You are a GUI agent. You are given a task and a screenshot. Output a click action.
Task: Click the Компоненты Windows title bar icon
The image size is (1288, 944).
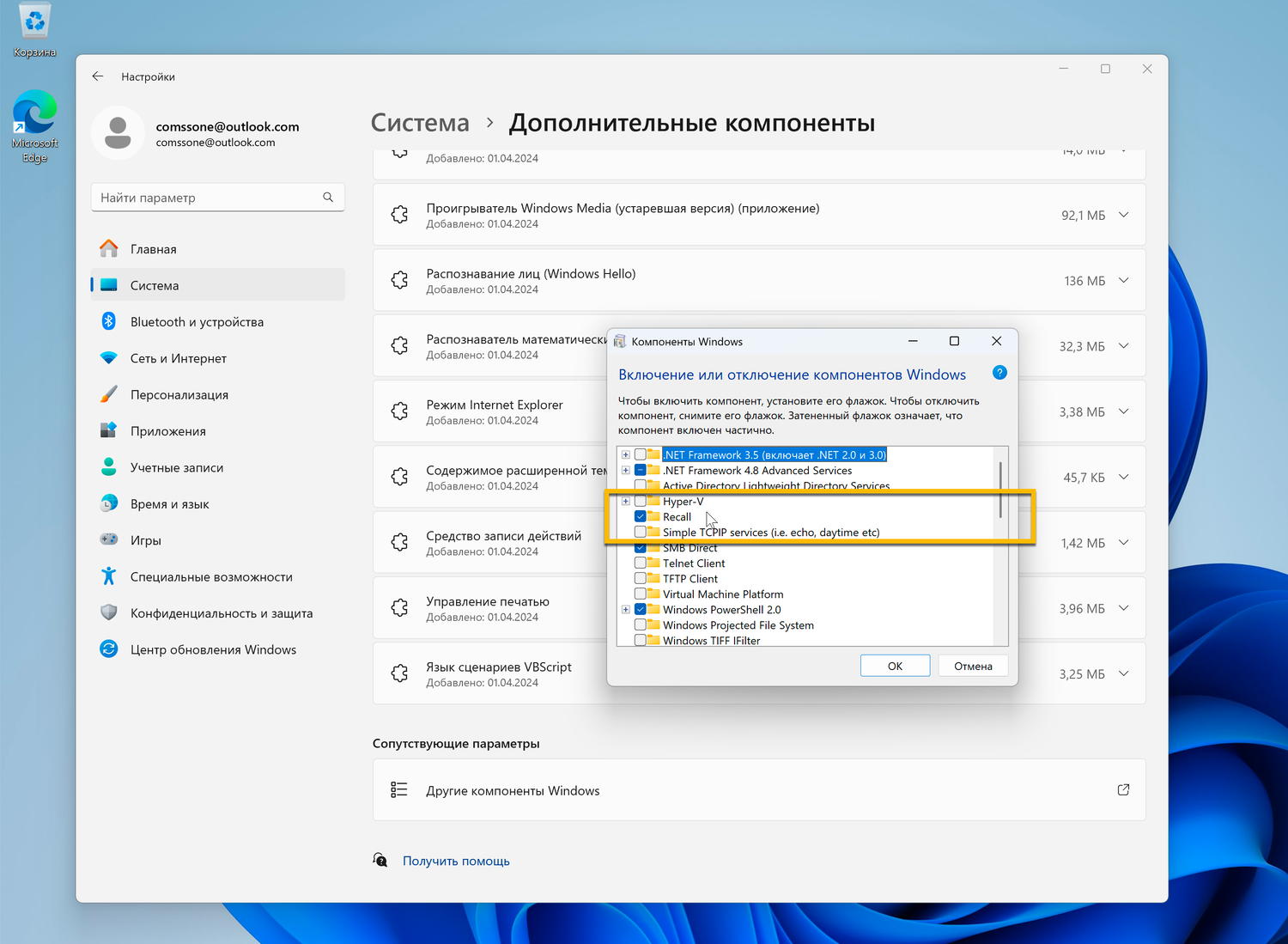pos(620,341)
